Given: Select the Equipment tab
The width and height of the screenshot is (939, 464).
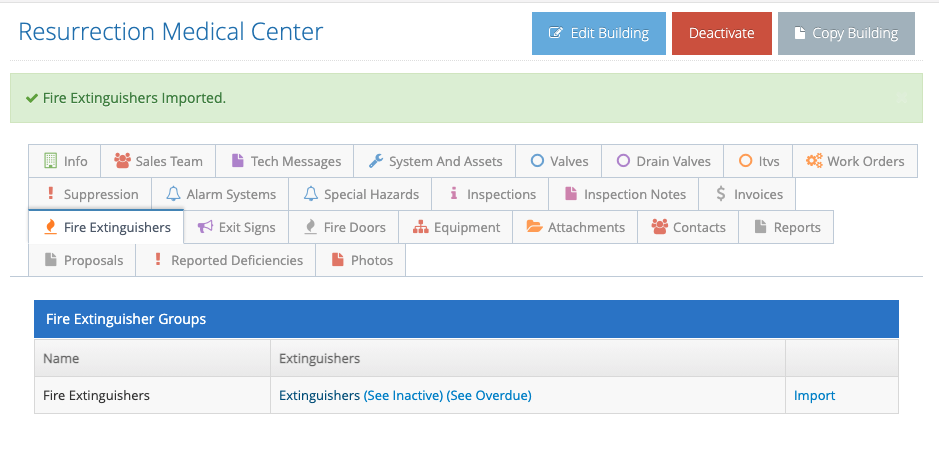Looking at the screenshot, I should point(456,227).
